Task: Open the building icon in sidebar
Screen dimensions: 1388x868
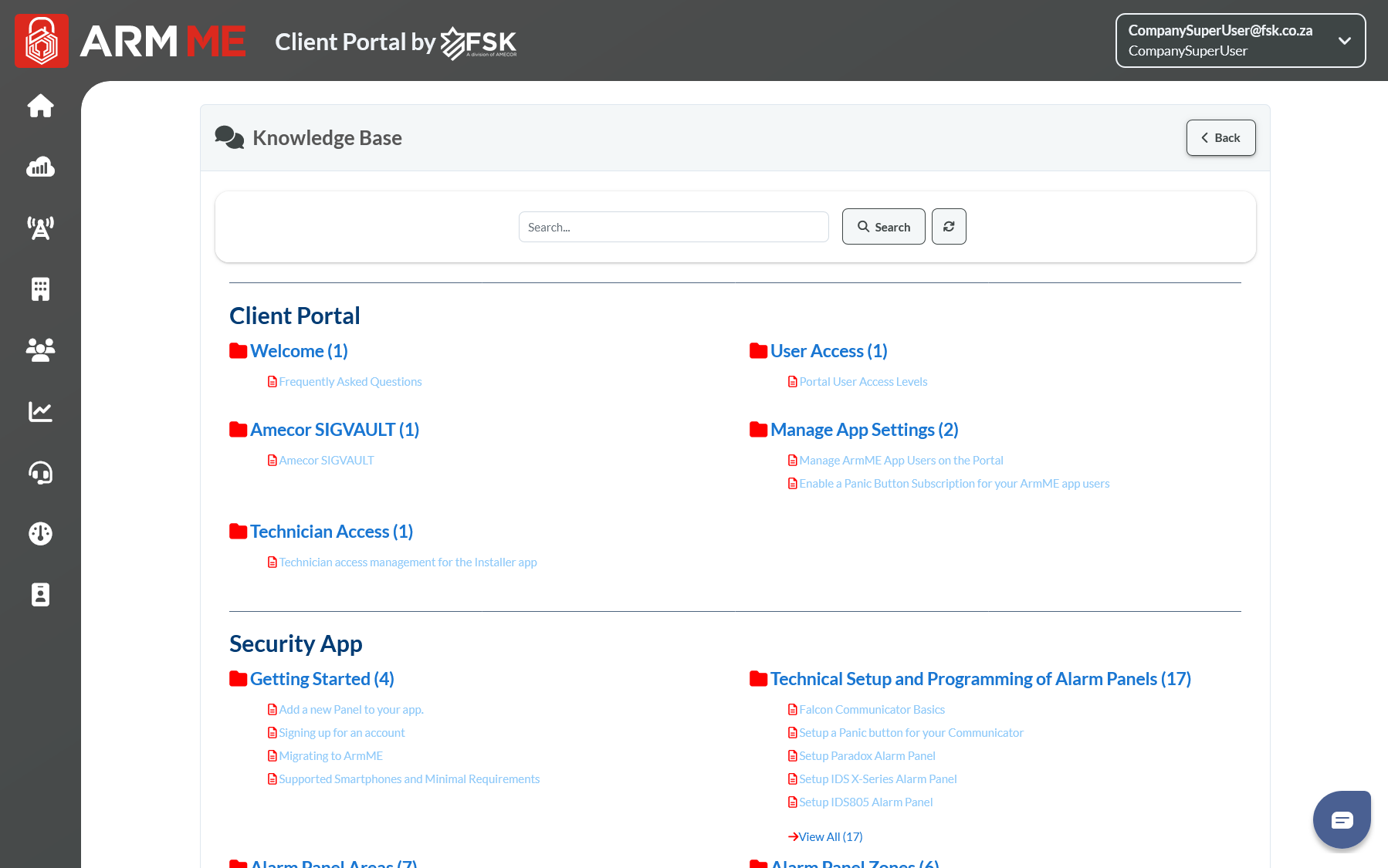Action: (40, 289)
